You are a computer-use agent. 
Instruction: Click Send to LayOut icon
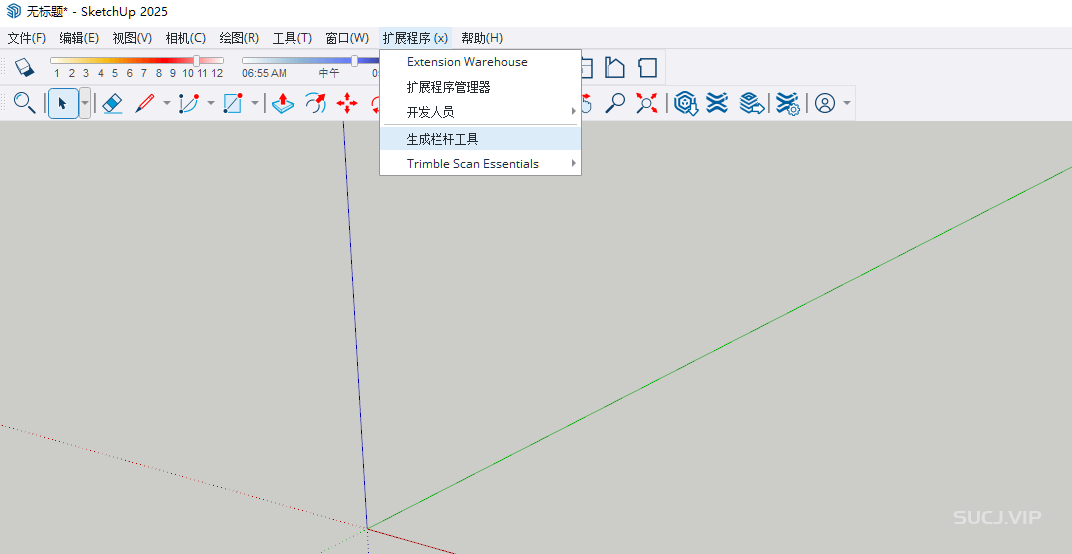tap(751, 103)
